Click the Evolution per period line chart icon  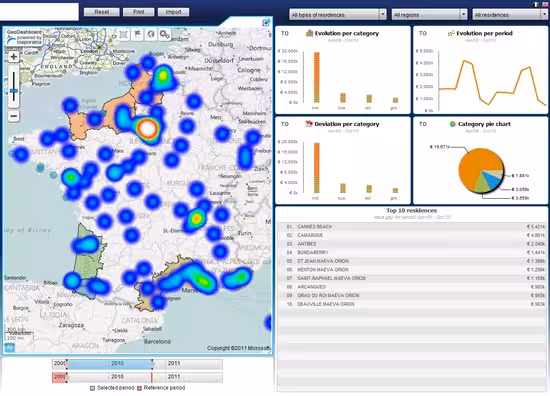click(x=451, y=33)
